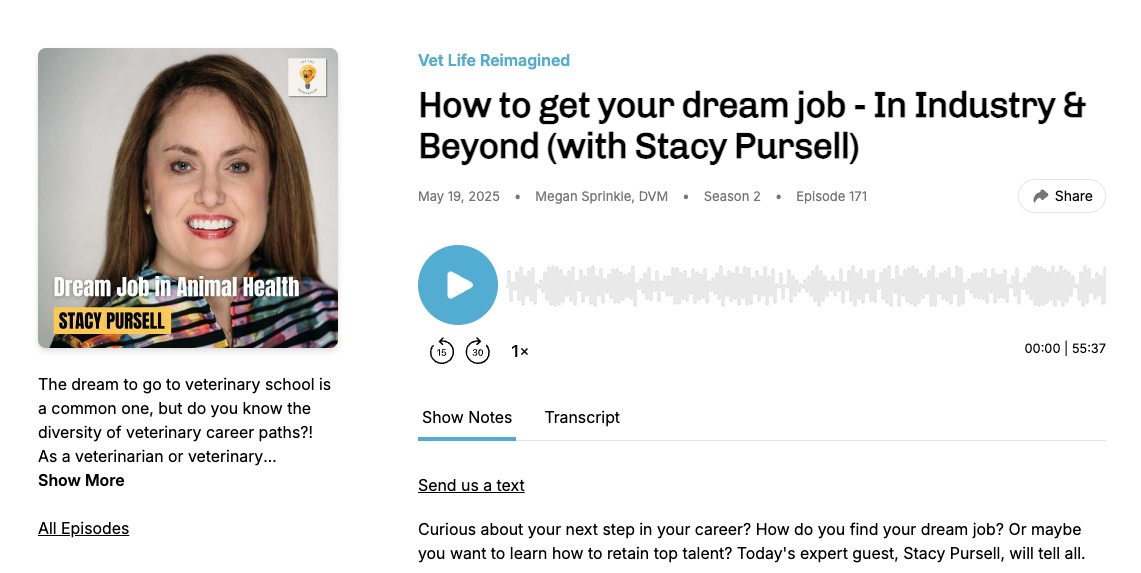
Task: Change the 1× playback speed
Action: [x=520, y=351]
